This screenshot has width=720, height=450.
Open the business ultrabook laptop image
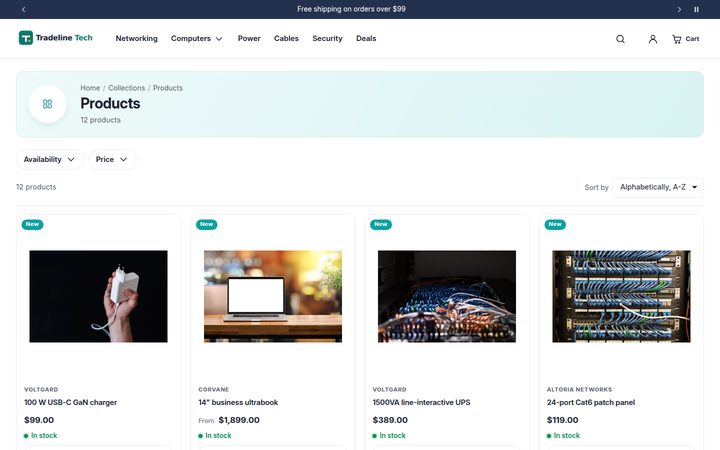(x=273, y=296)
